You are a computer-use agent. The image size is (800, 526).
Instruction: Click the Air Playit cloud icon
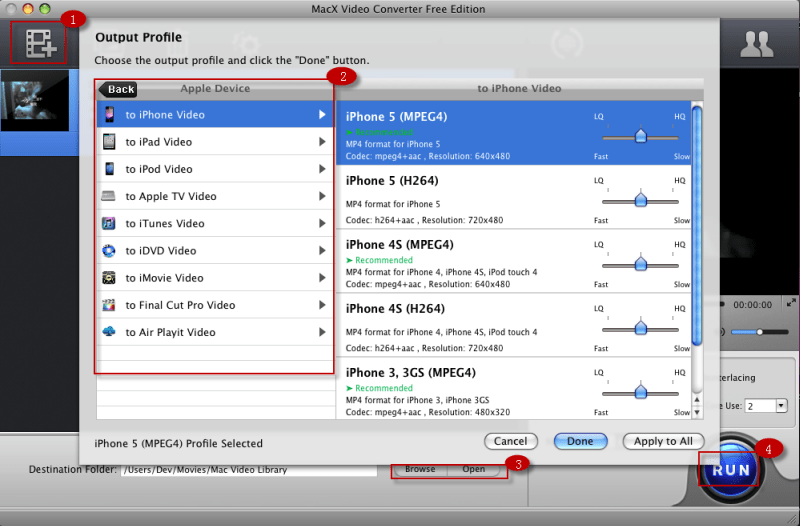pyautogui.click(x=109, y=332)
